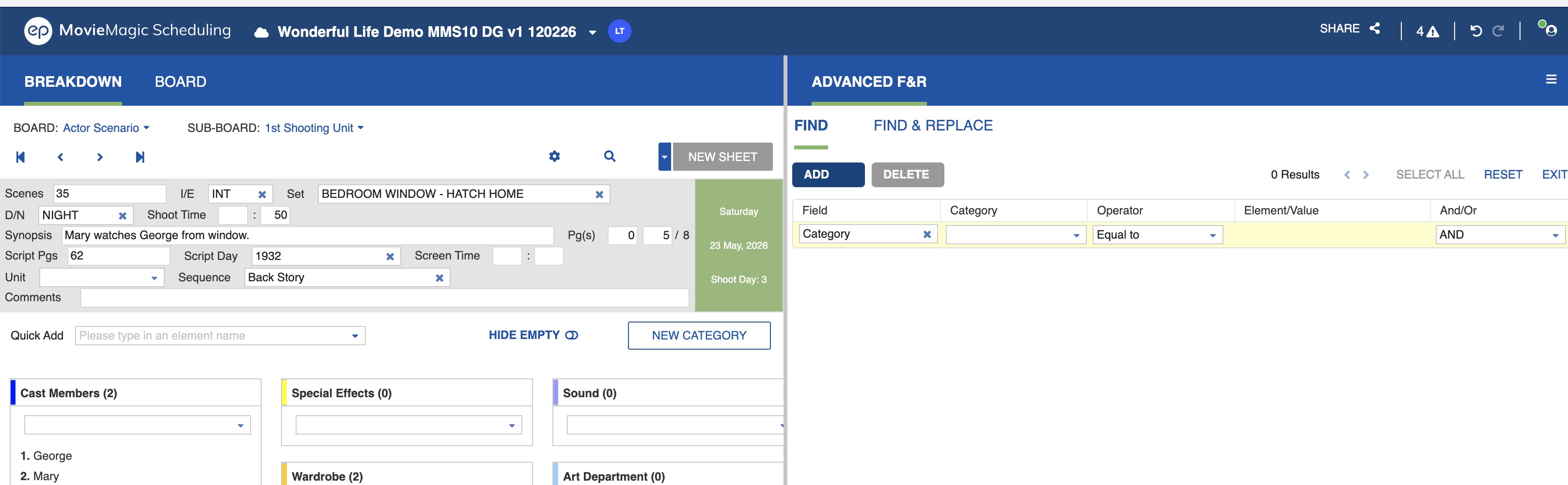This screenshot has height=485, width=1568.
Task: Click the New Category button
Action: point(699,336)
